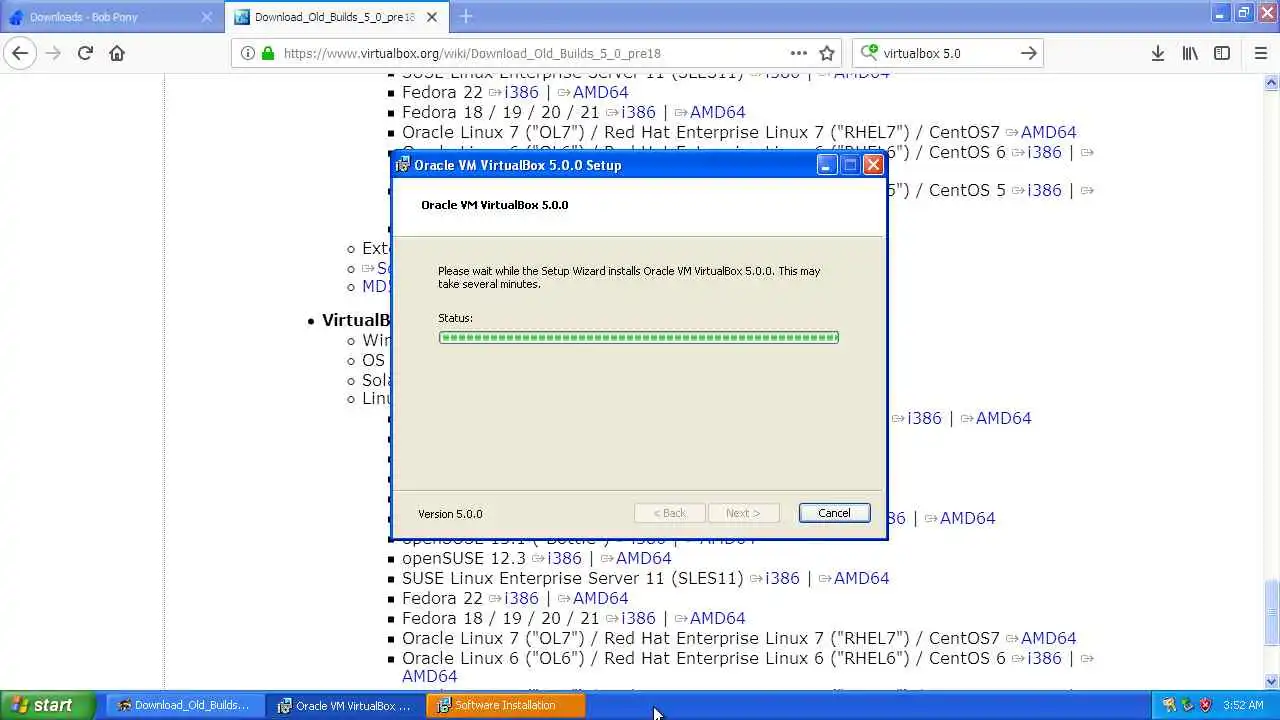Bookmark this page with the star icon
This screenshot has width=1280, height=720.
[x=827, y=53]
